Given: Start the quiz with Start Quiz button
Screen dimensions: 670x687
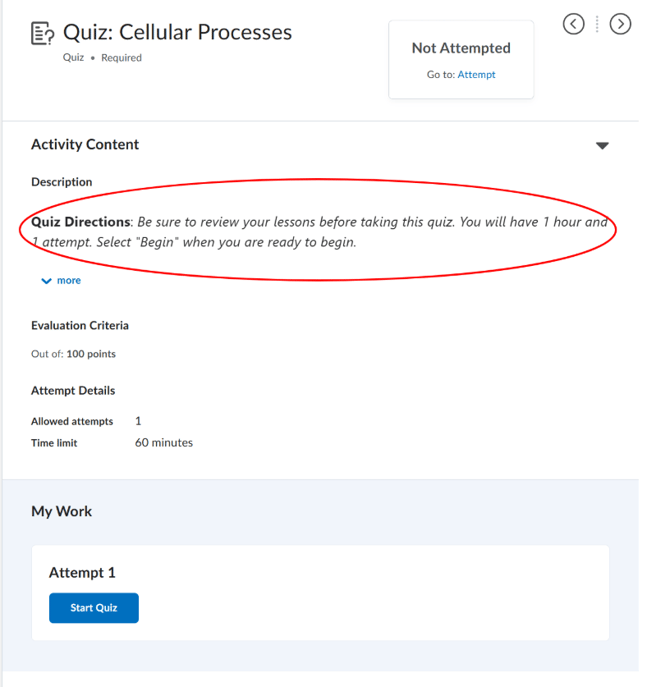Looking at the screenshot, I should click(94, 608).
